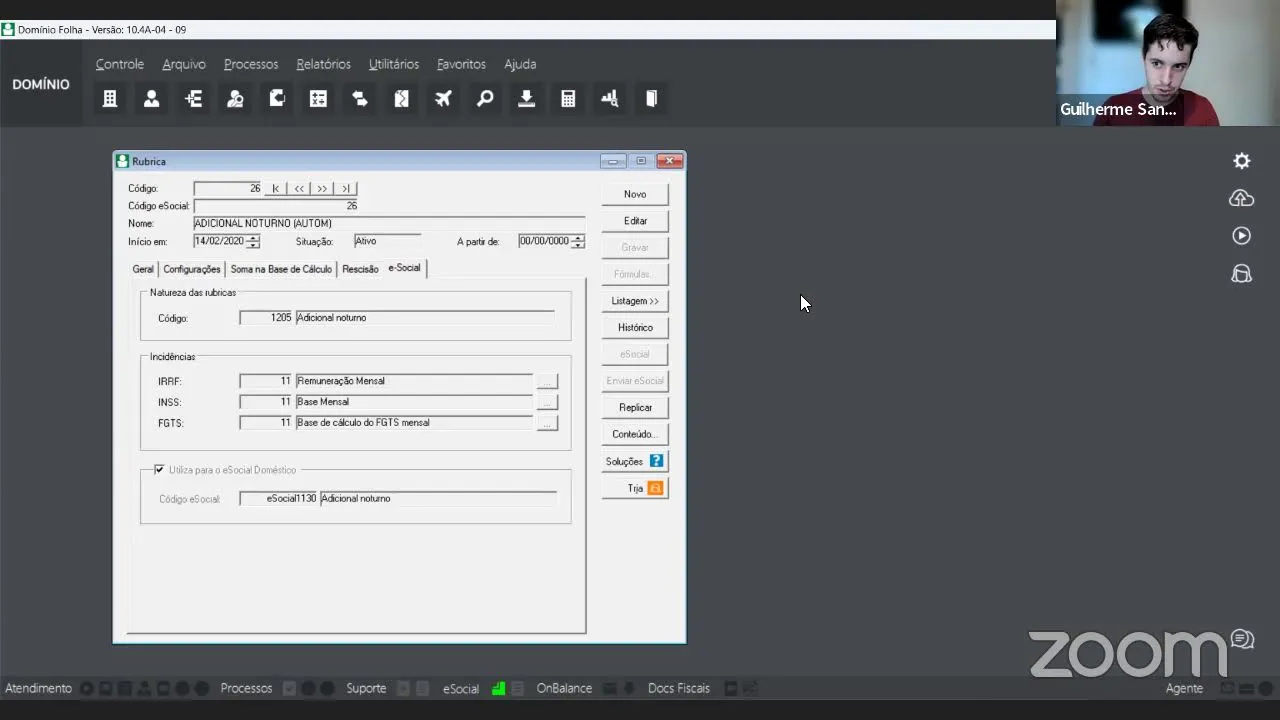Open the Processos menu

pyautogui.click(x=251, y=64)
